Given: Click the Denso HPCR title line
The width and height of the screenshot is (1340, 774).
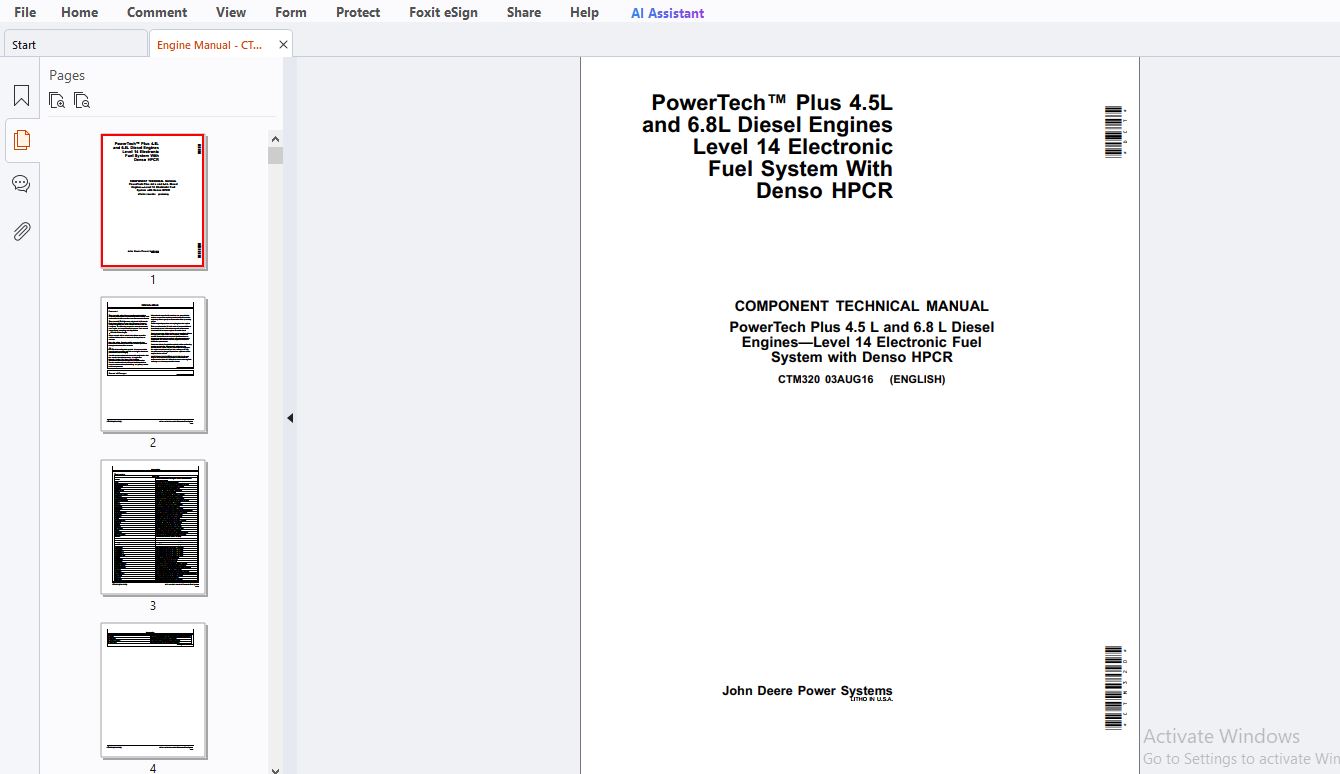Looking at the screenshot, I should 824,190.
